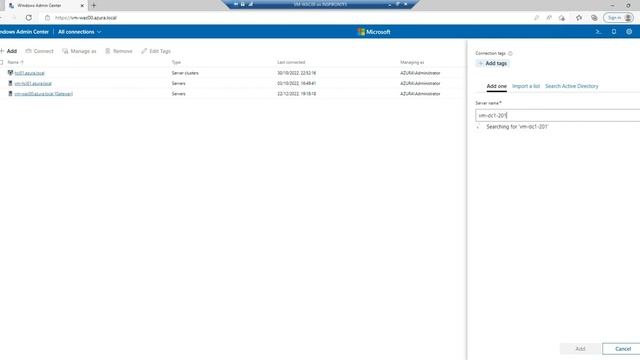Click the 'Searching for vm-dc1-201' status text
The width and height of the screenshot is (640, 360).
tap(517, 127)
